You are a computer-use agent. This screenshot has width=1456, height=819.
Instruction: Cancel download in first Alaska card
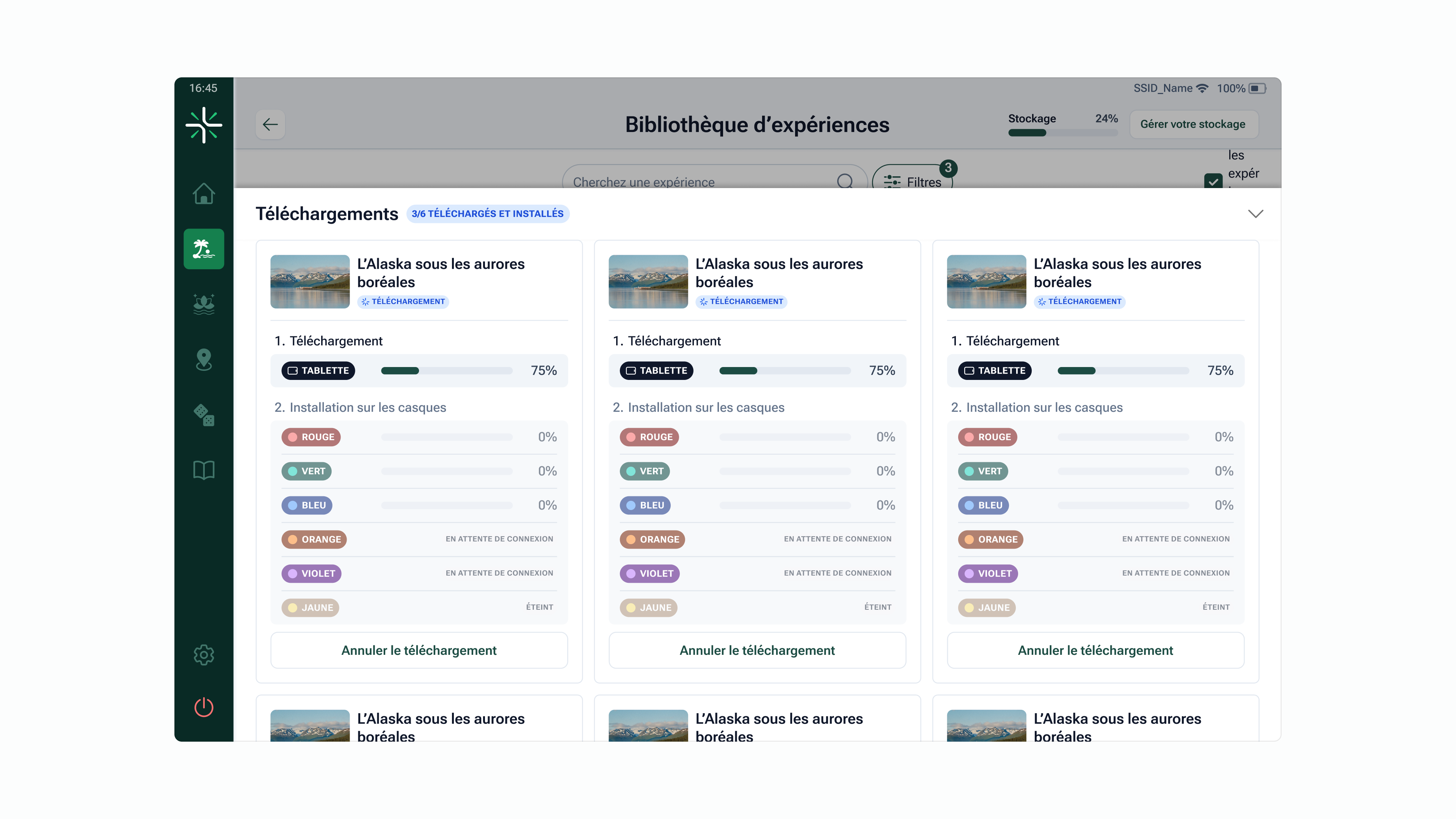tap(419, 650)
